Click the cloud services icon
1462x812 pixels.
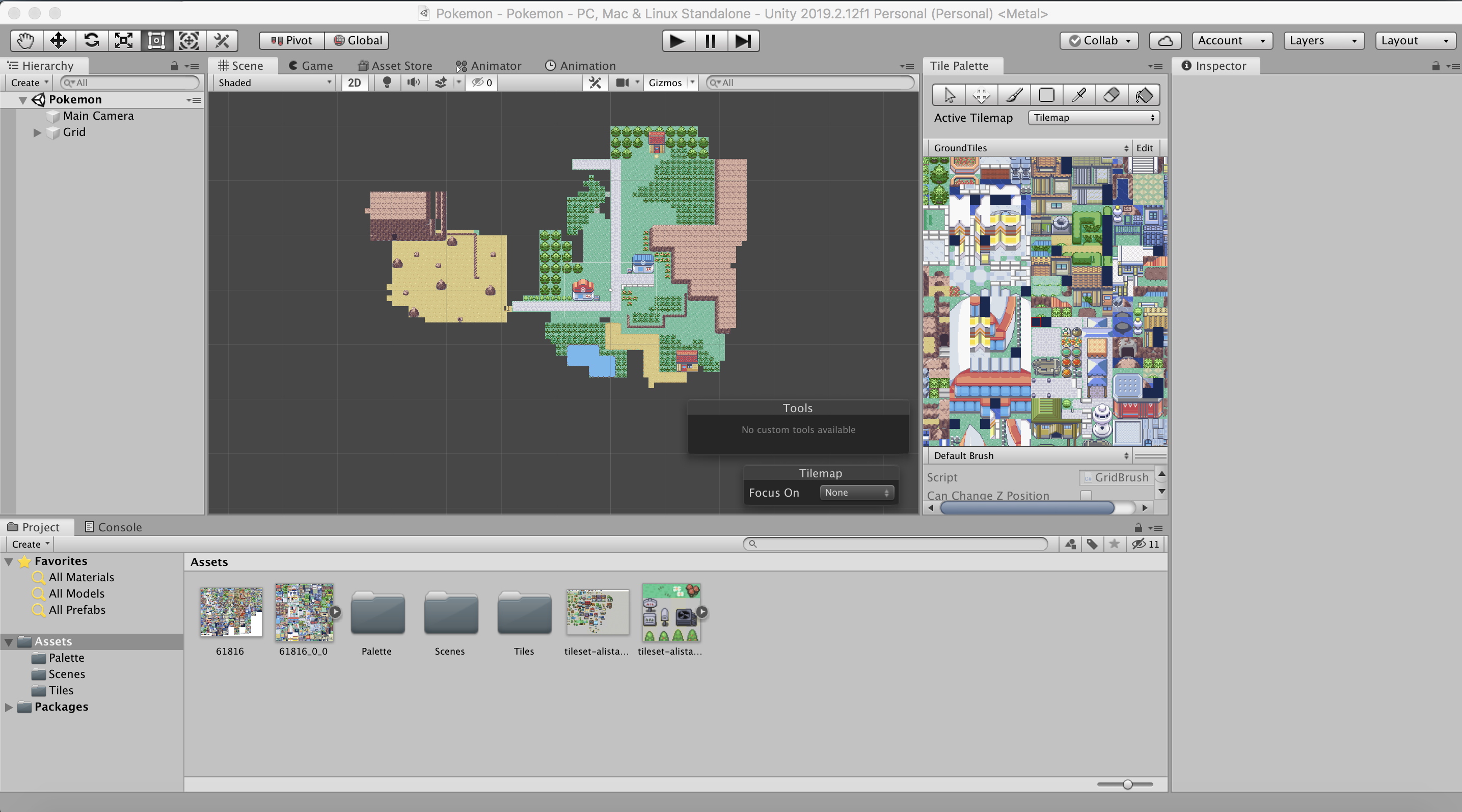point(1165,40)
